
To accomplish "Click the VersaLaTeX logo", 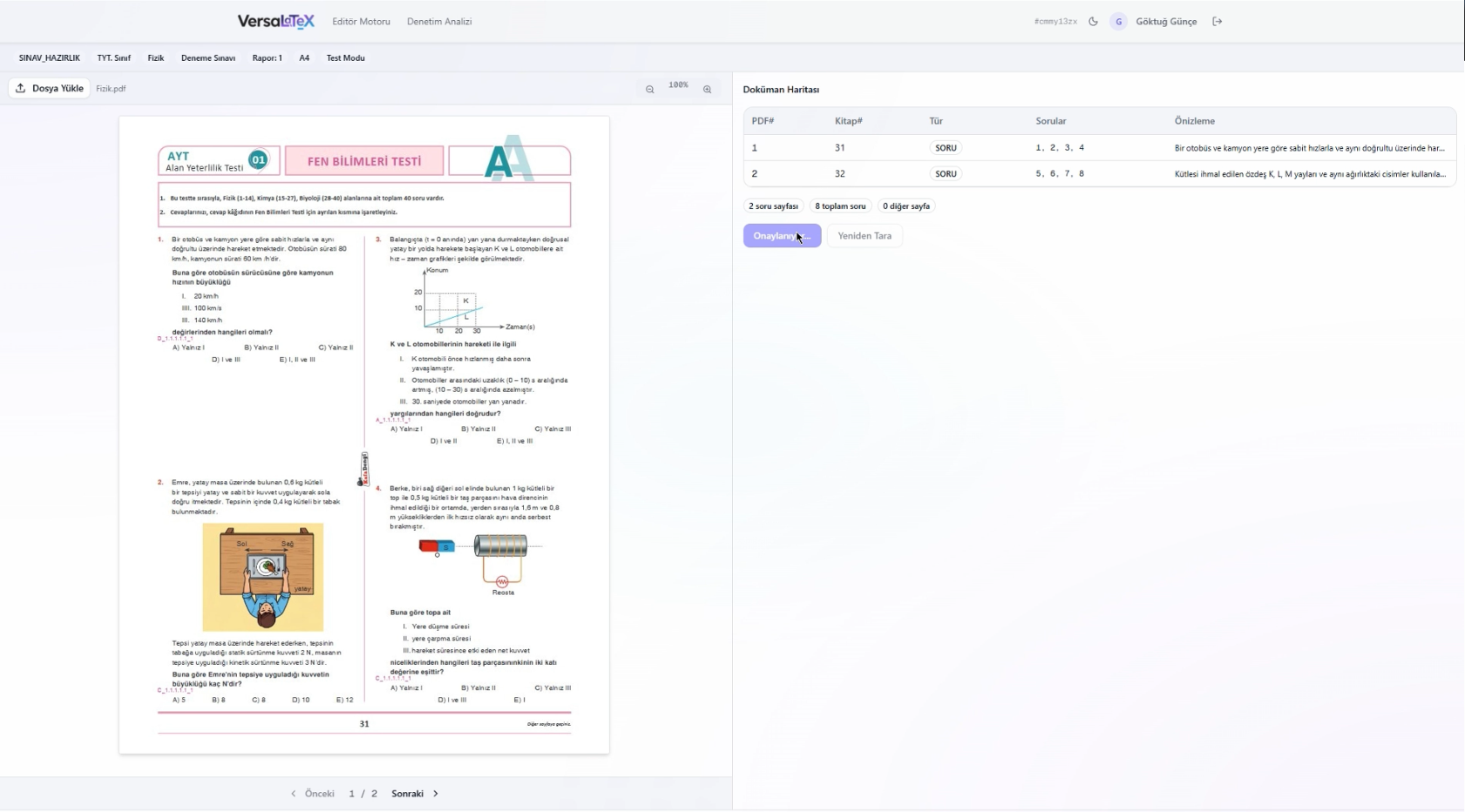I will [275, 22].
